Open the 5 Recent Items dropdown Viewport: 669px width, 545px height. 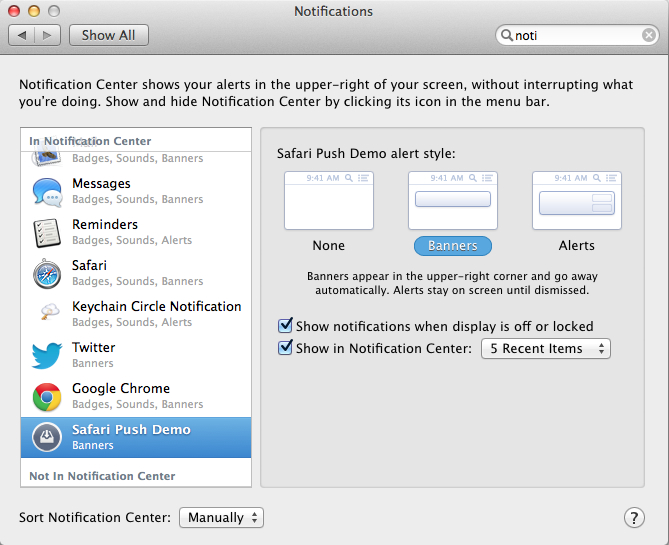point(545,348)
